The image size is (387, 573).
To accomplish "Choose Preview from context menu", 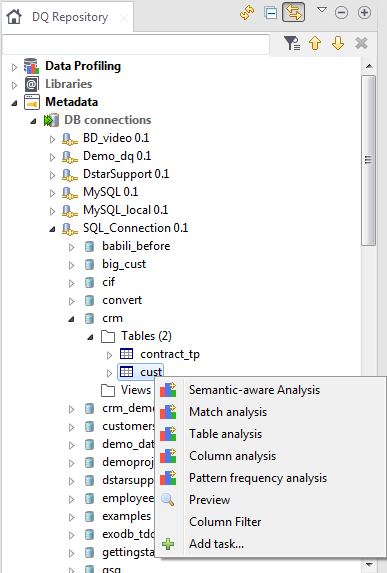I will click(x=270, y=500).
